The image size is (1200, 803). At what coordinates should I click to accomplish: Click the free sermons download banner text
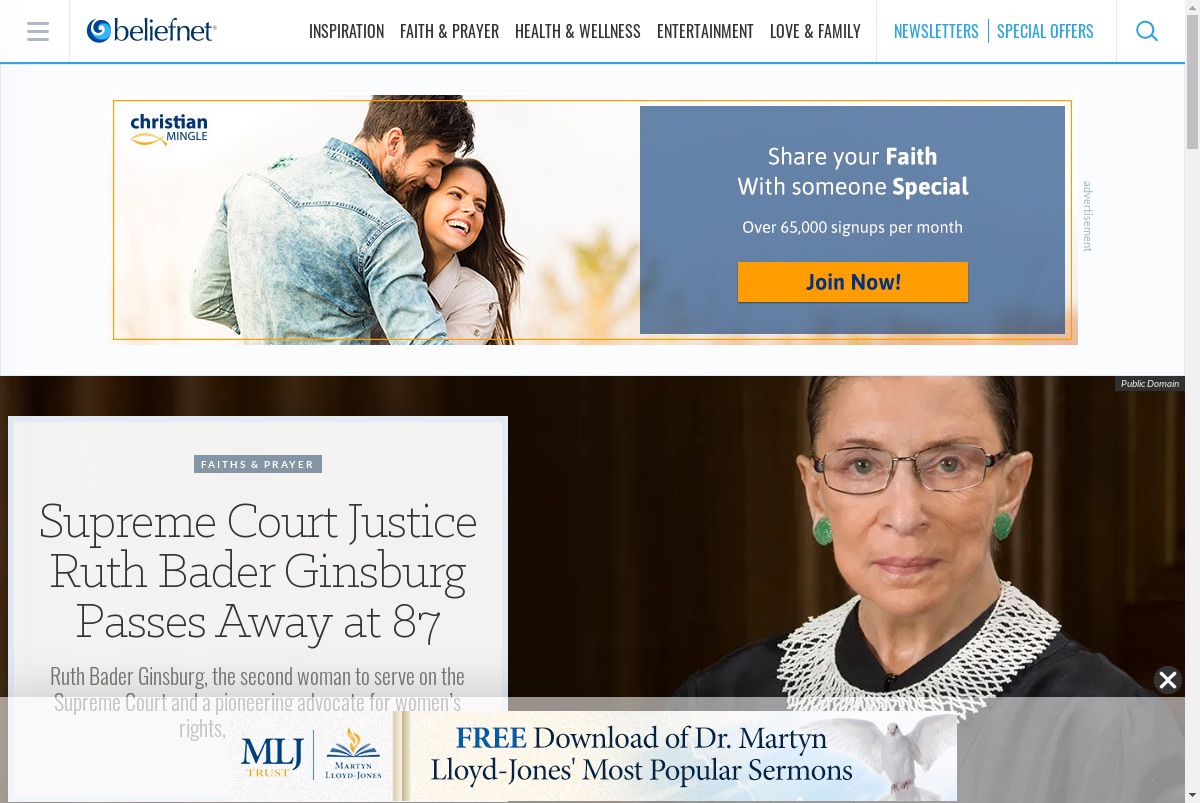(641, 755)
